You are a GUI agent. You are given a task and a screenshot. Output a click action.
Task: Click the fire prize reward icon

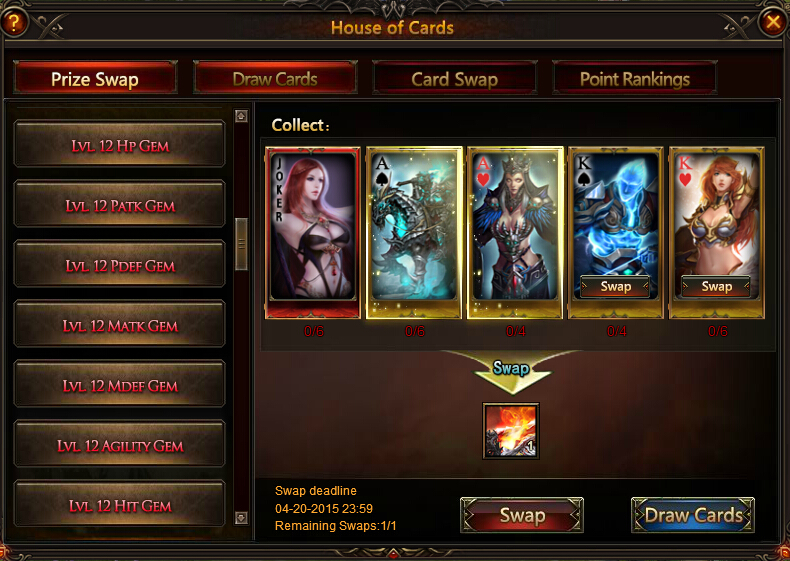[511, 431]
